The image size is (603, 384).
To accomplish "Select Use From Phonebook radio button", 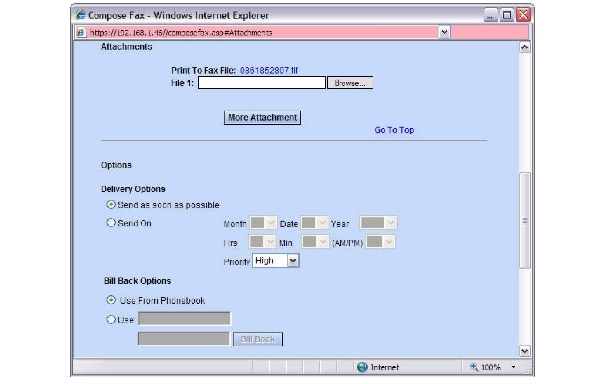I will (111, 300).
